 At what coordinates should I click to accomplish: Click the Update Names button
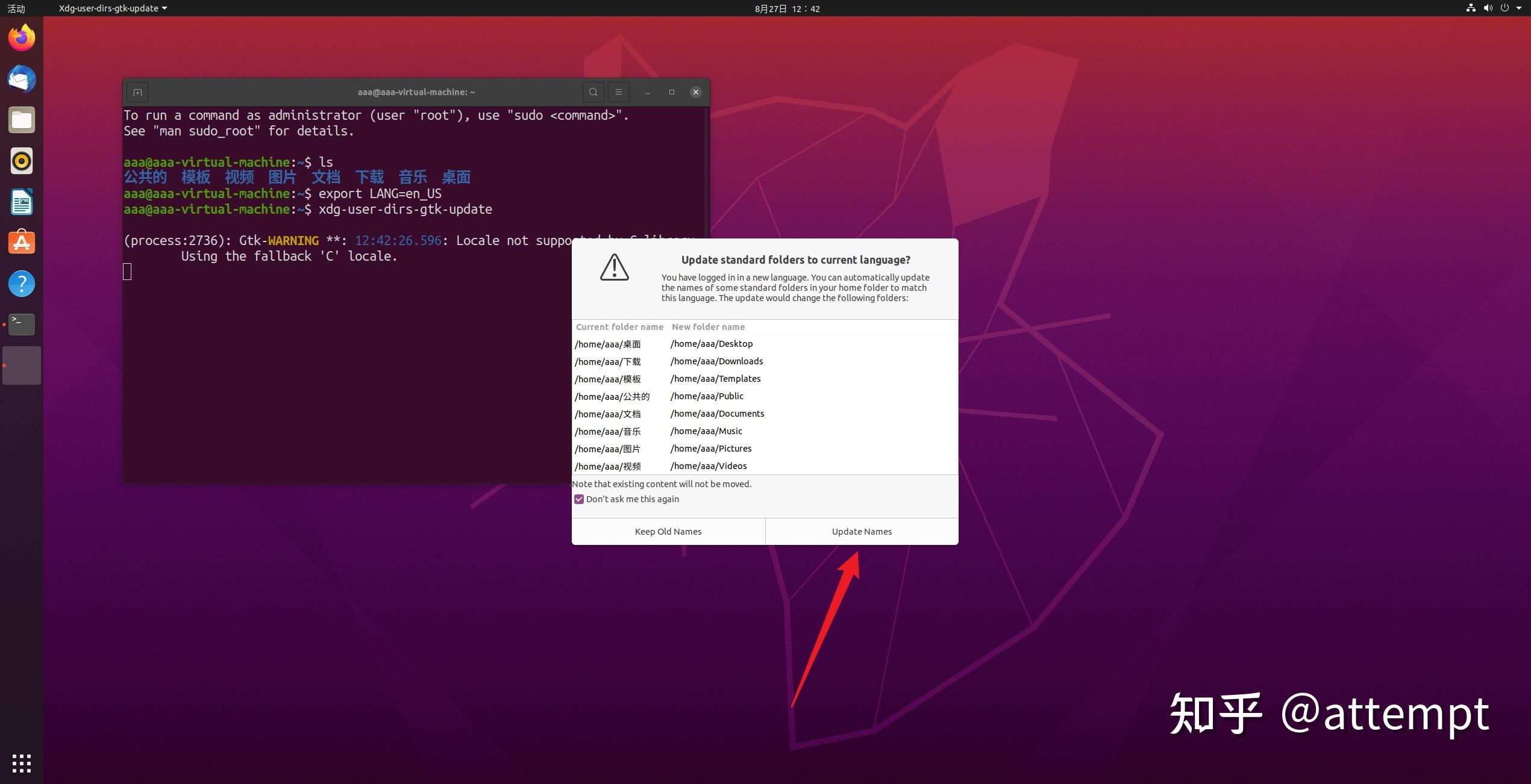862,532
